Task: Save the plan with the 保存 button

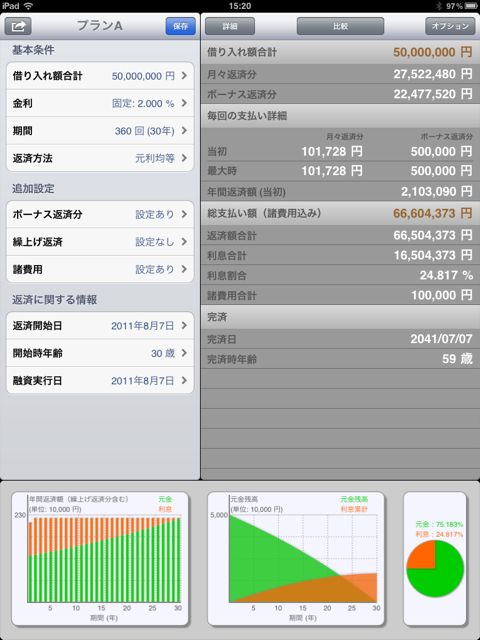Action: [180, 27]
